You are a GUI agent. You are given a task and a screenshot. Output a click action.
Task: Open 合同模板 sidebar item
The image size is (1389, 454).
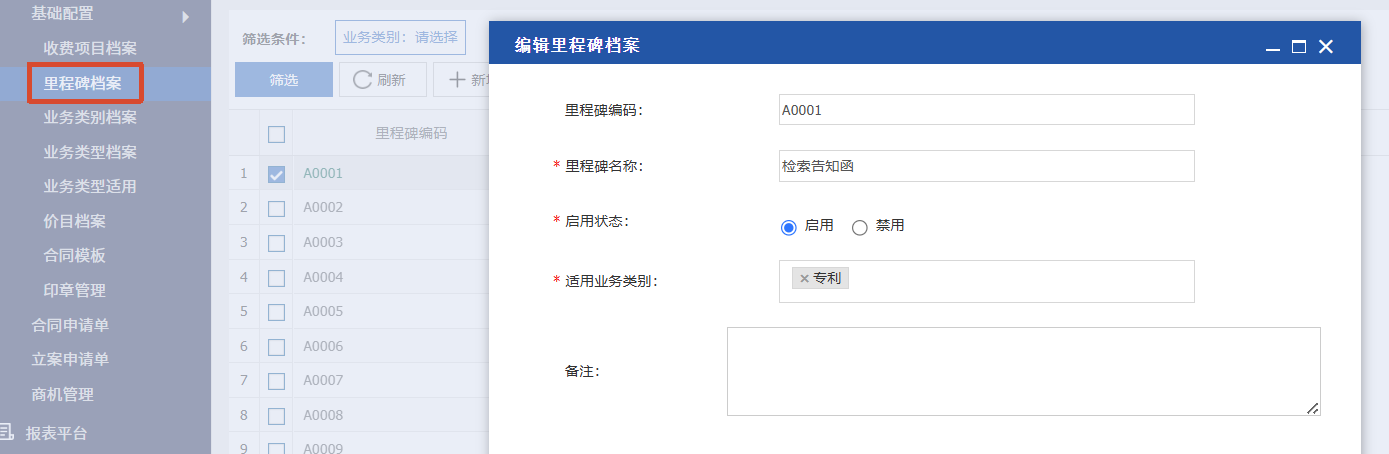coord(75,255)
